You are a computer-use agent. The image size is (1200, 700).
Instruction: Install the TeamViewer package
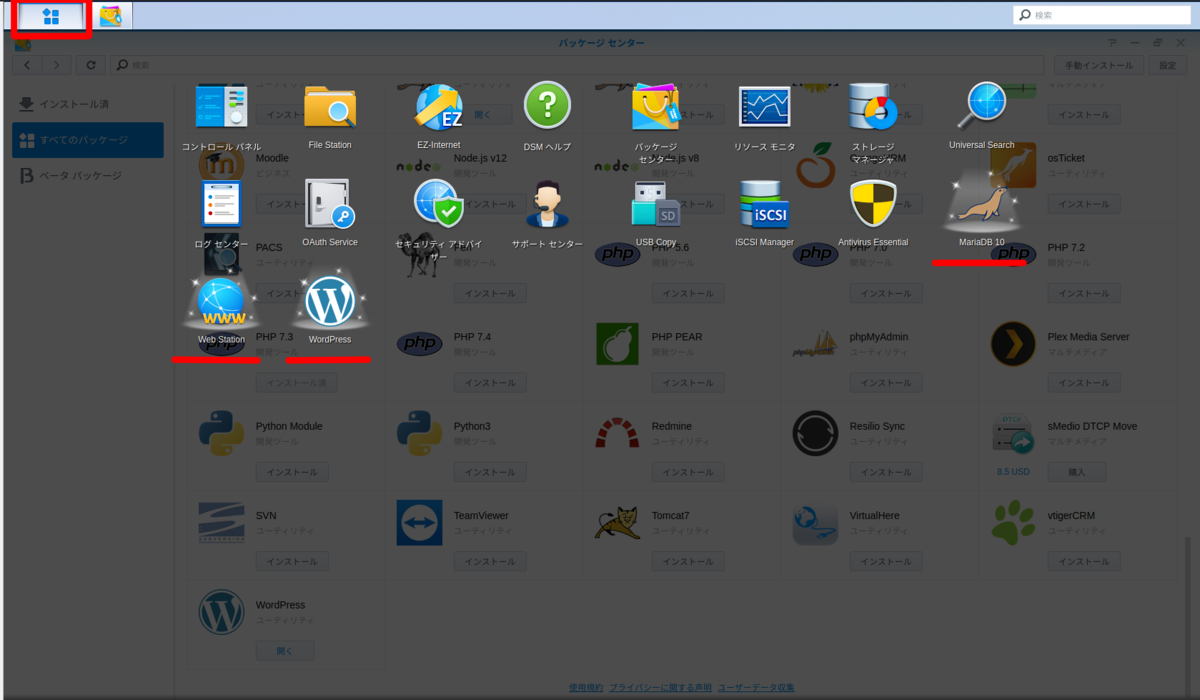pos(490,562)
